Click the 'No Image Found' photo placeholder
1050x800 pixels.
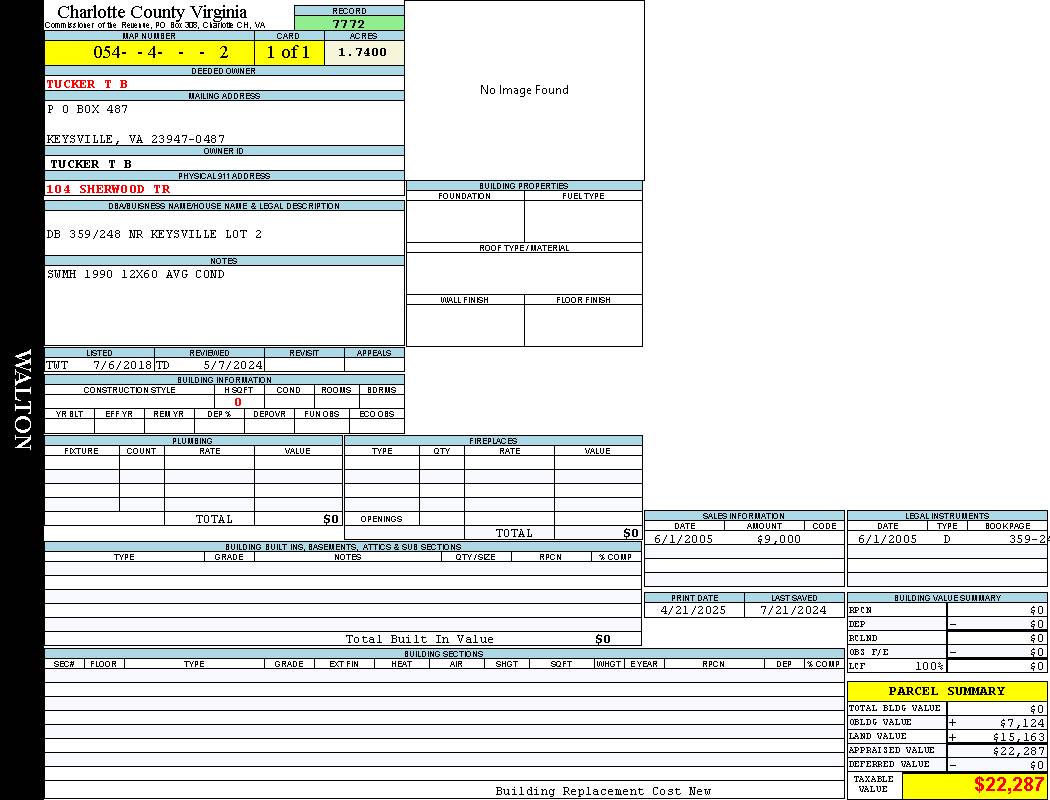coord(524,90)
